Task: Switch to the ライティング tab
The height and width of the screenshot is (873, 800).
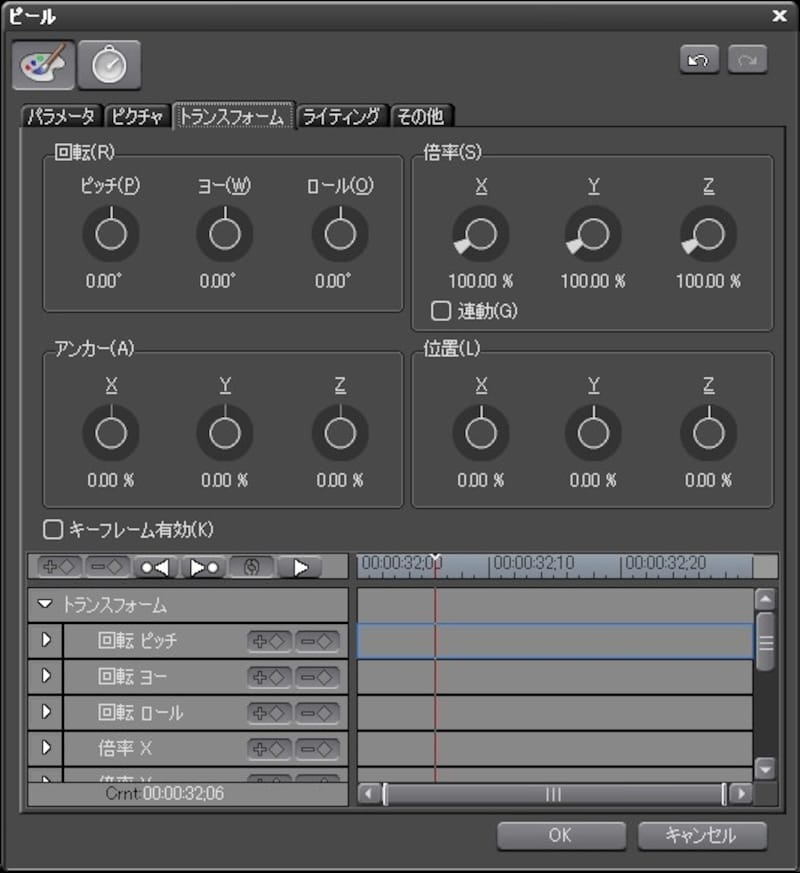Action: 343,115
